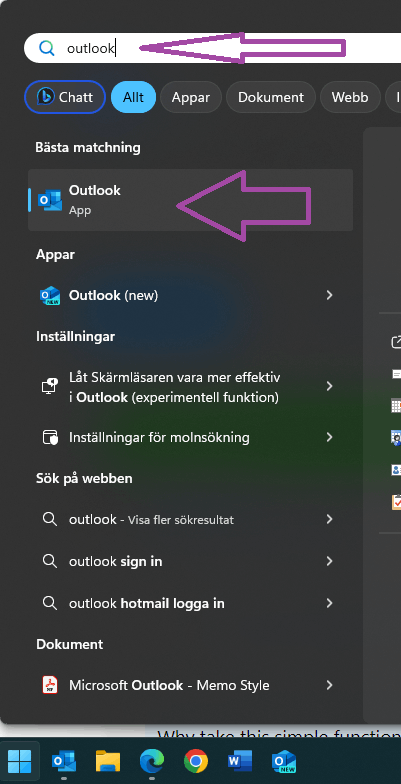This screenshot has height=784, width=401.
Task: Expand 'outlook - Visa fler sökresultat' web result
Action: pyautogui.click(x=330, y=519)
